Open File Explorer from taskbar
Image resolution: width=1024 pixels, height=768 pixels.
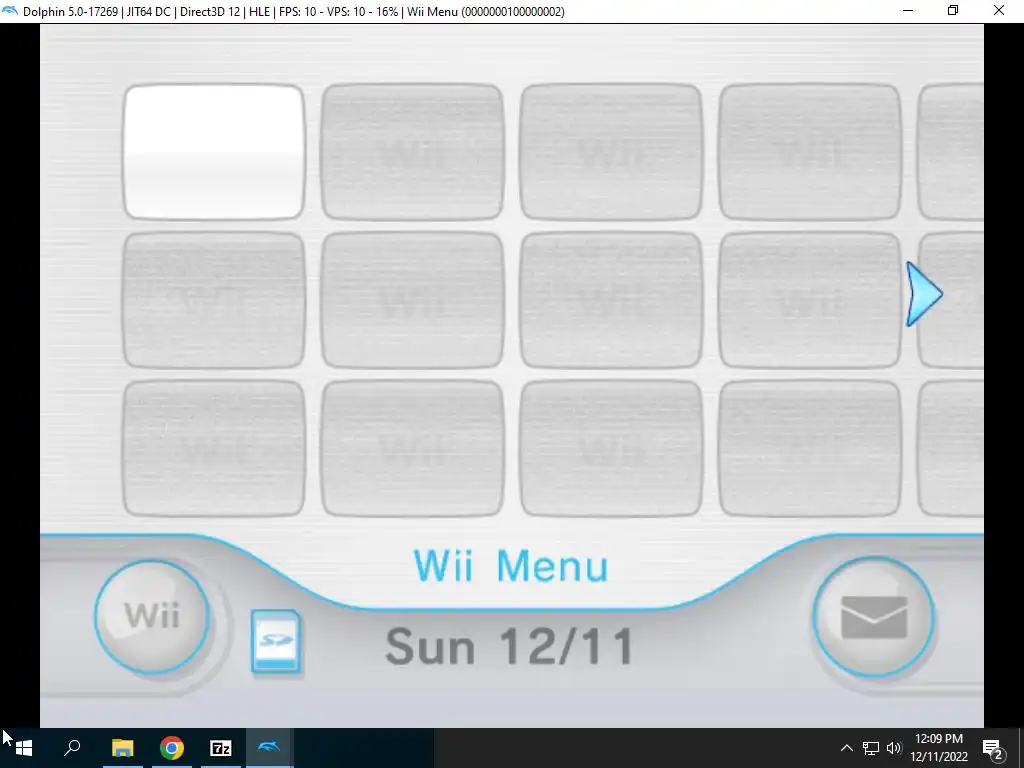[x=122, y=748]
